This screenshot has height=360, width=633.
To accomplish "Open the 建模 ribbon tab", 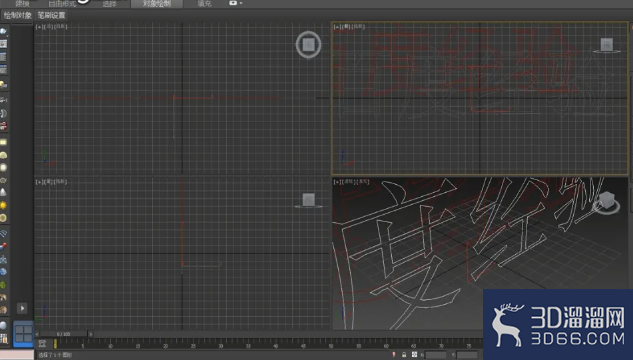I will 22,4.
